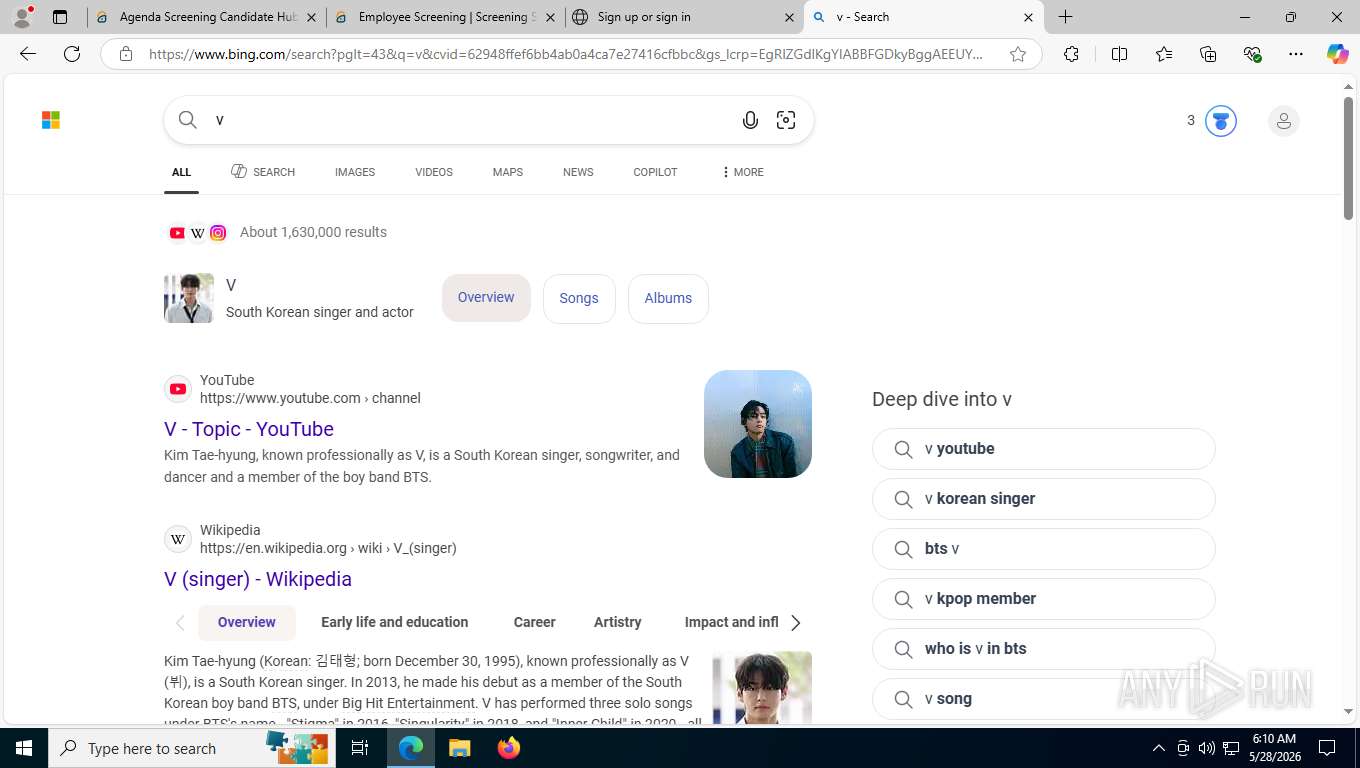Open V entity portrait thumbnail
Image resolution: width=1360 pixels, height=768 pixels.
coord(189,298)
